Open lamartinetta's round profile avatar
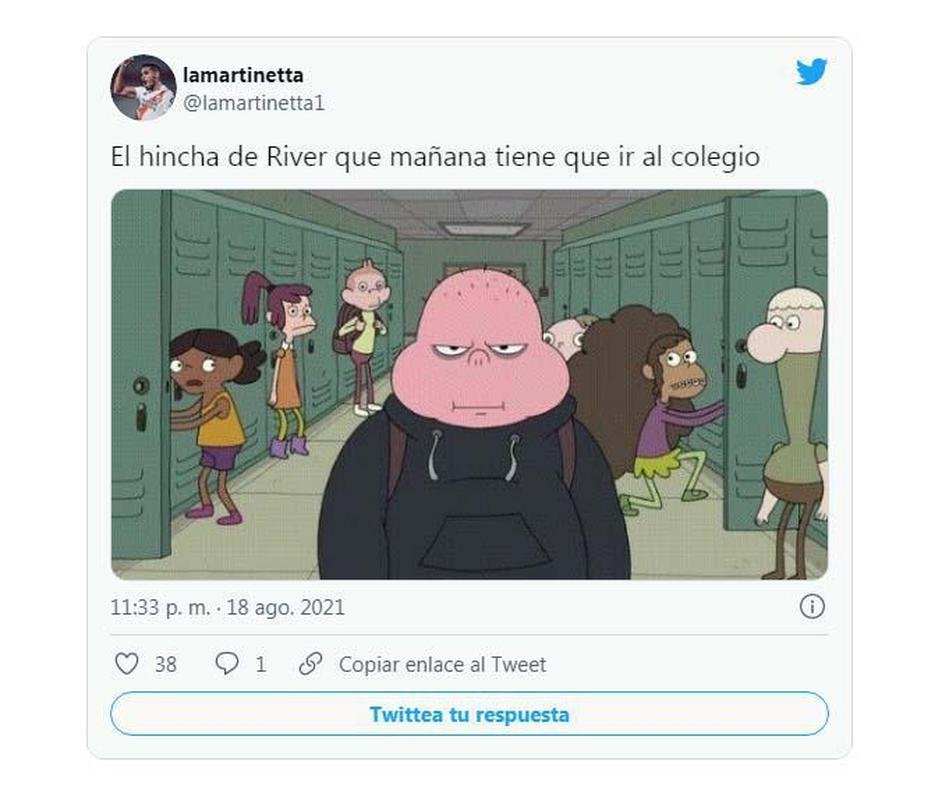 (x=143, y=88)
